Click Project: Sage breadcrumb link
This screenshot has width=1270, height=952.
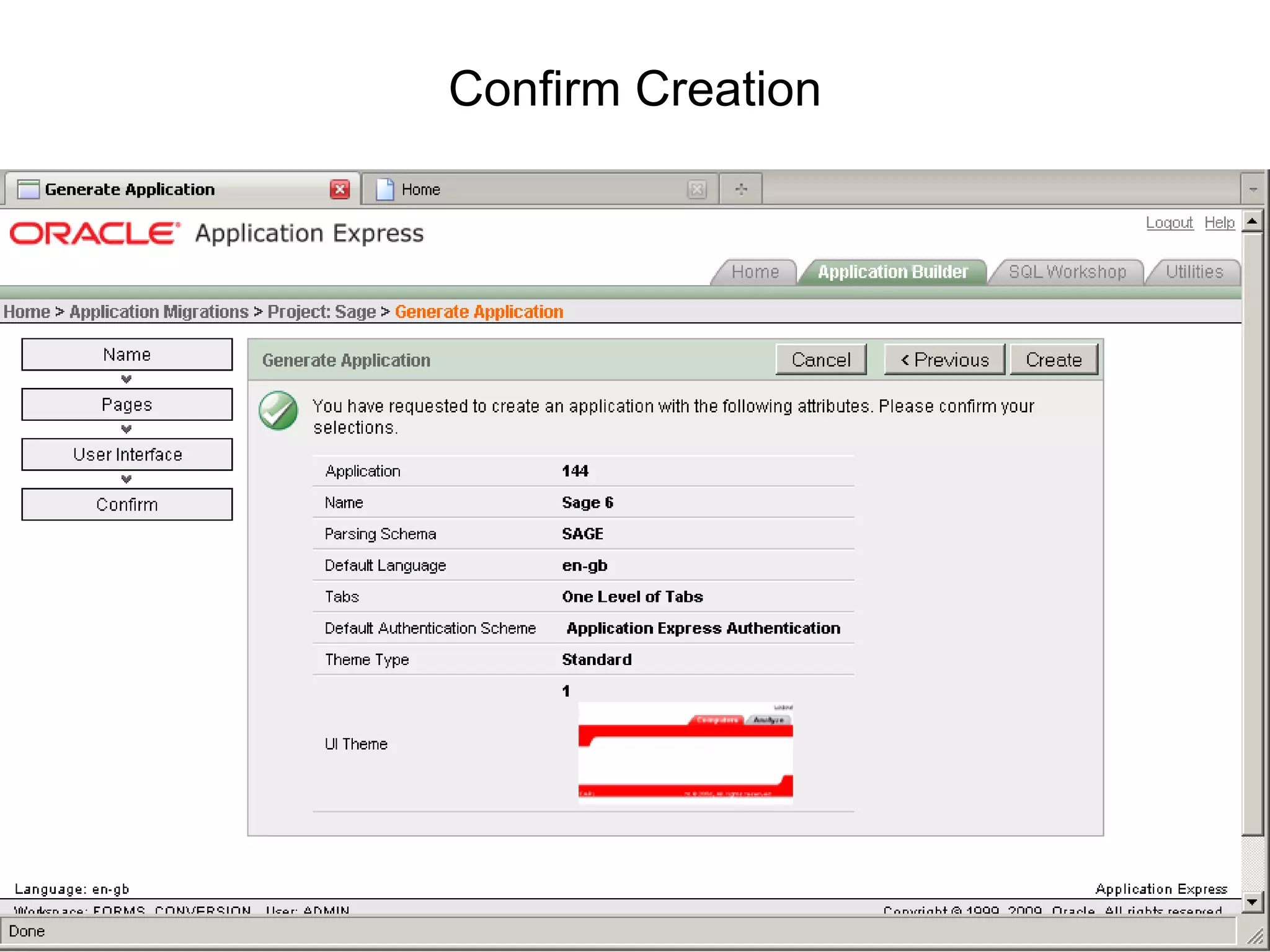tap(322, 312)
